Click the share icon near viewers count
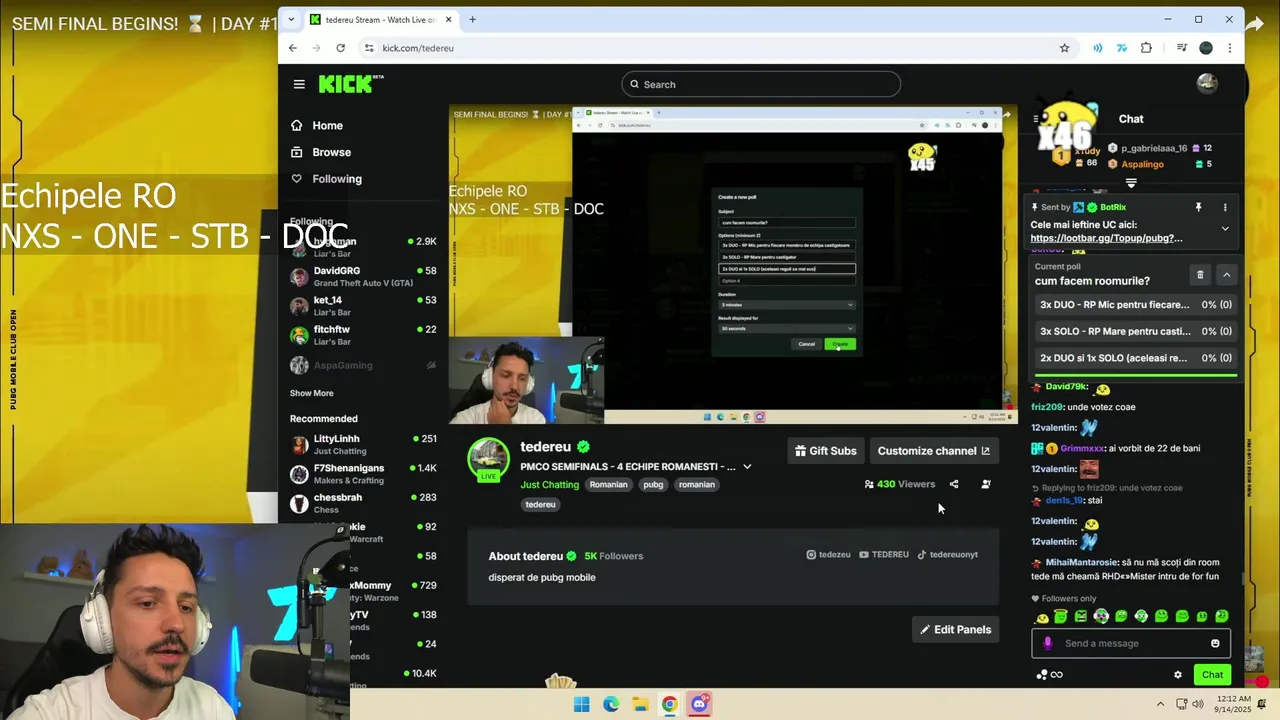 [x=953, y=484]
